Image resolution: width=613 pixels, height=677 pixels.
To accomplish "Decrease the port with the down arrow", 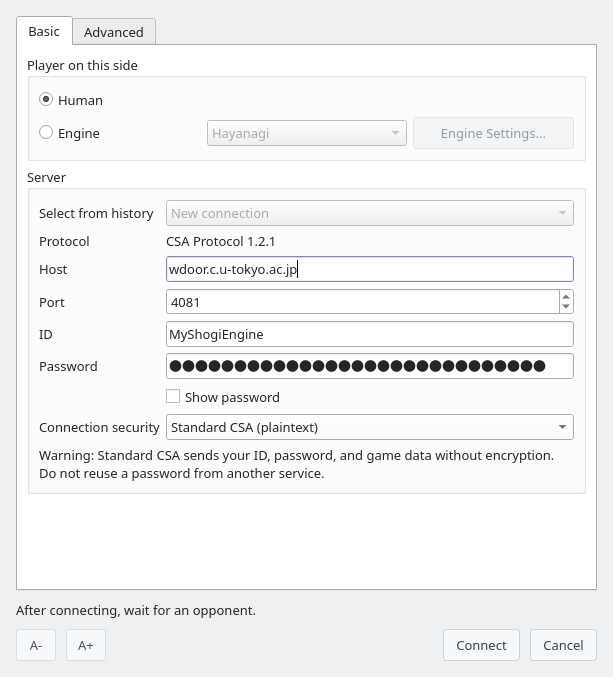I will (x=566, y=307).
